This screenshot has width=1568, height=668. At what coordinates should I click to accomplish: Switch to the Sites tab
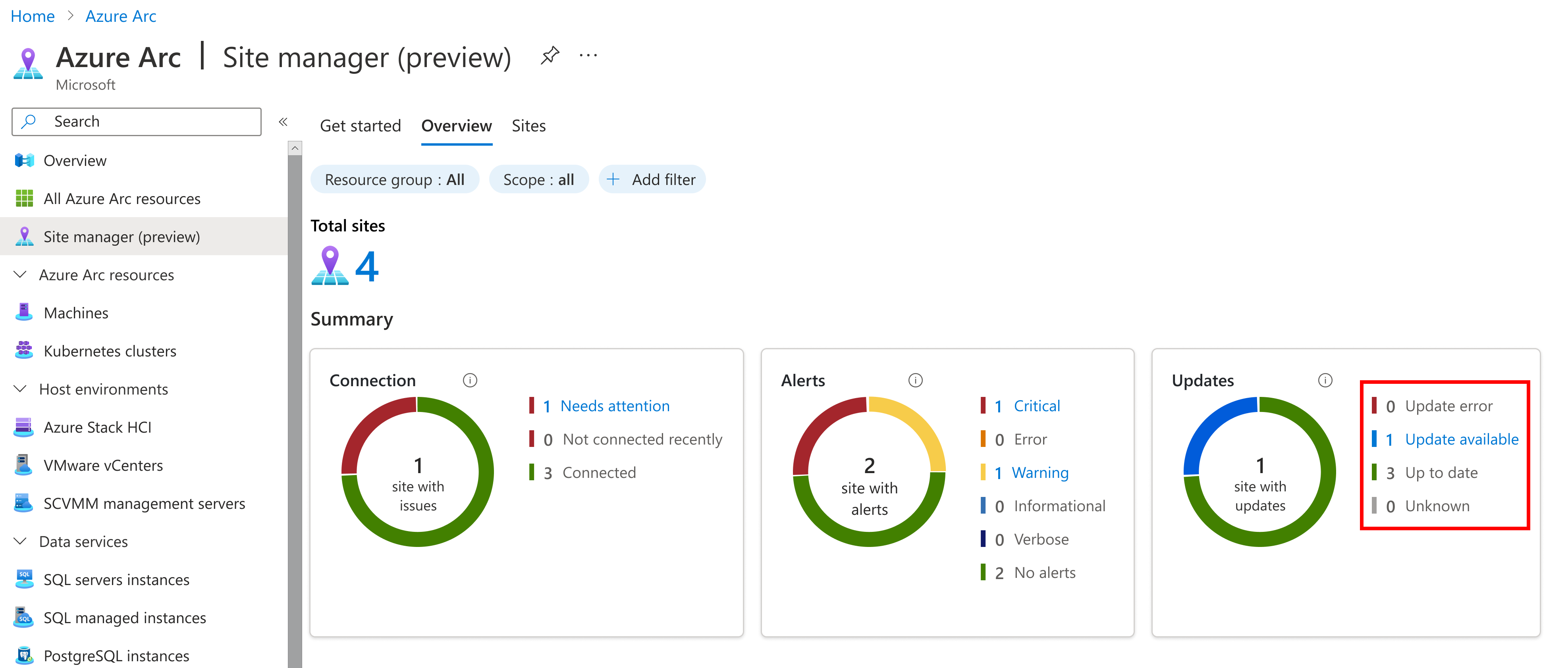(528, 126)
